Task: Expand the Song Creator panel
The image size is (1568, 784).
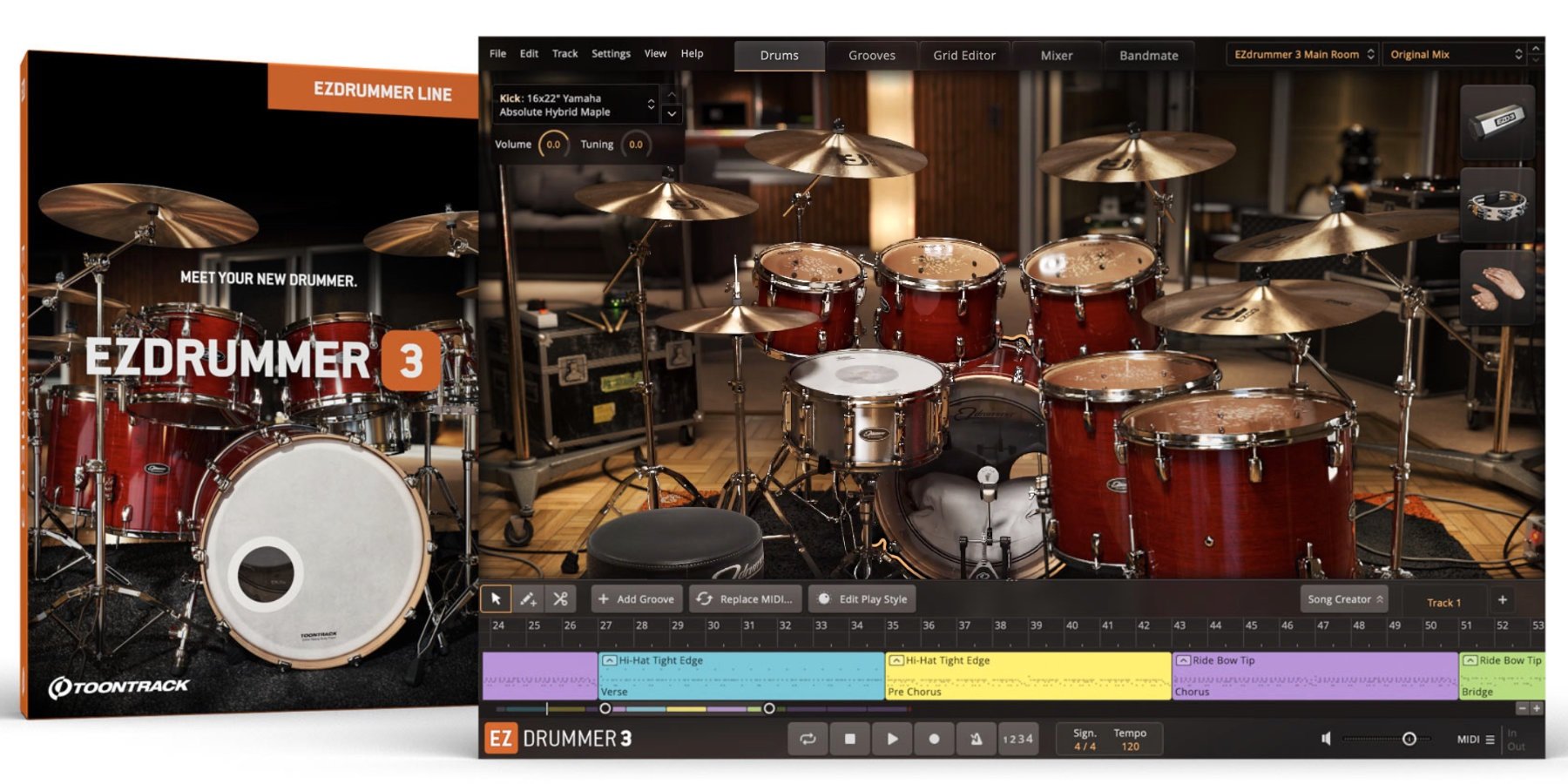Action: click(x=1344, y=599)
